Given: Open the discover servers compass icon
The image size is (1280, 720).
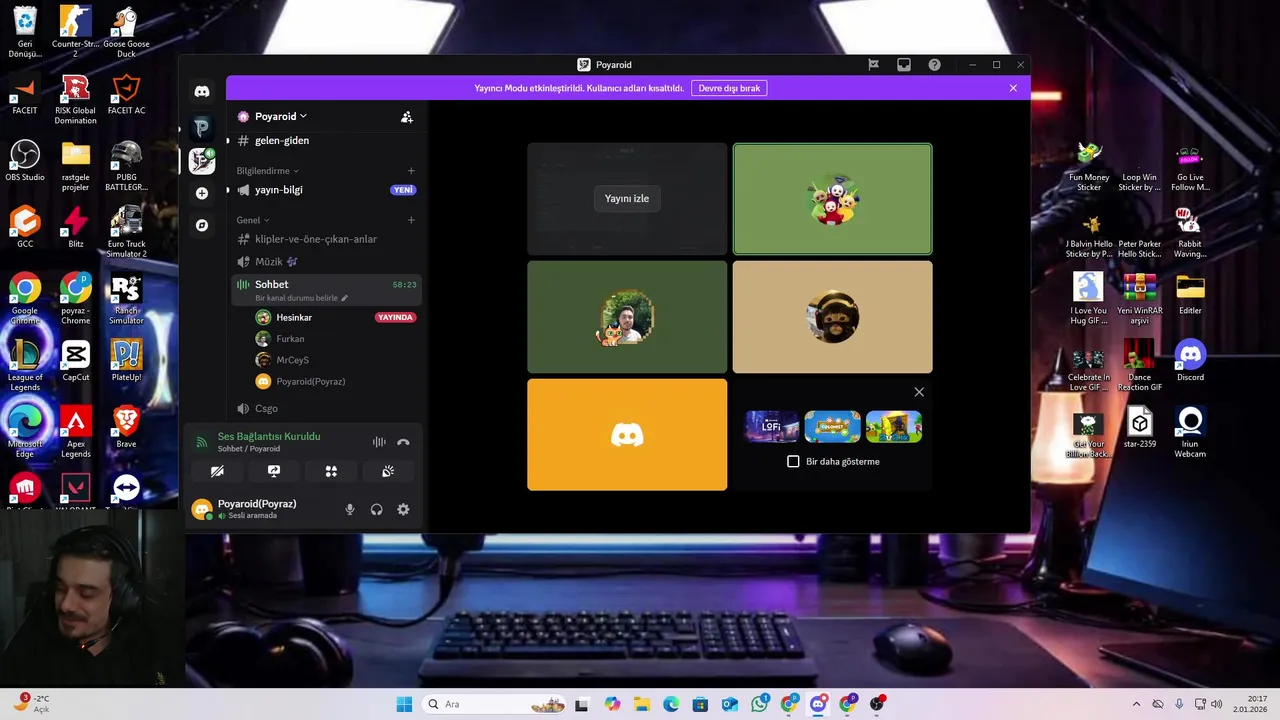Looking at the screenshot, I should (x=202, y=226).
